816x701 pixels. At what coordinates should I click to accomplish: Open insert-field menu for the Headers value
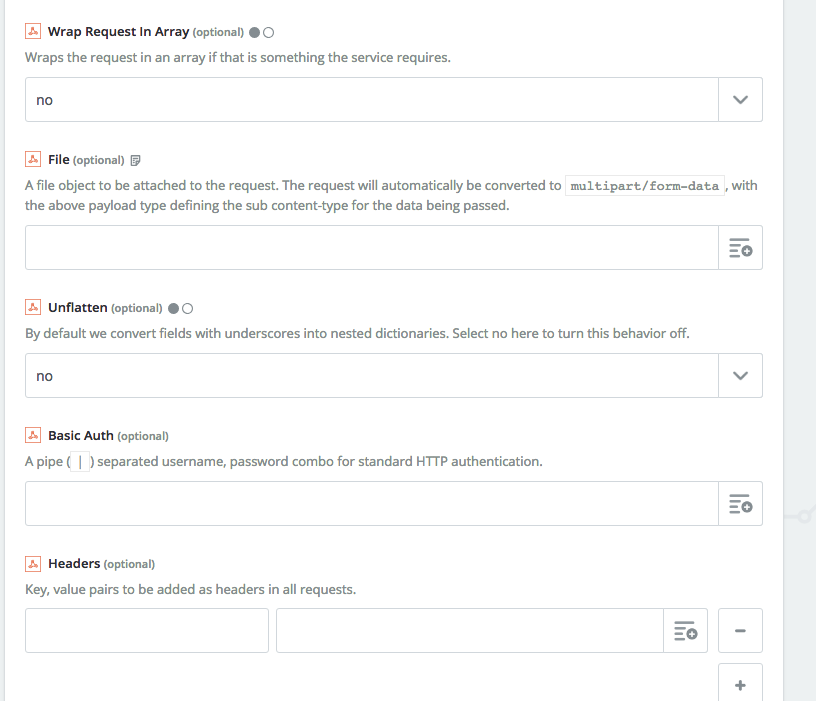685,631
